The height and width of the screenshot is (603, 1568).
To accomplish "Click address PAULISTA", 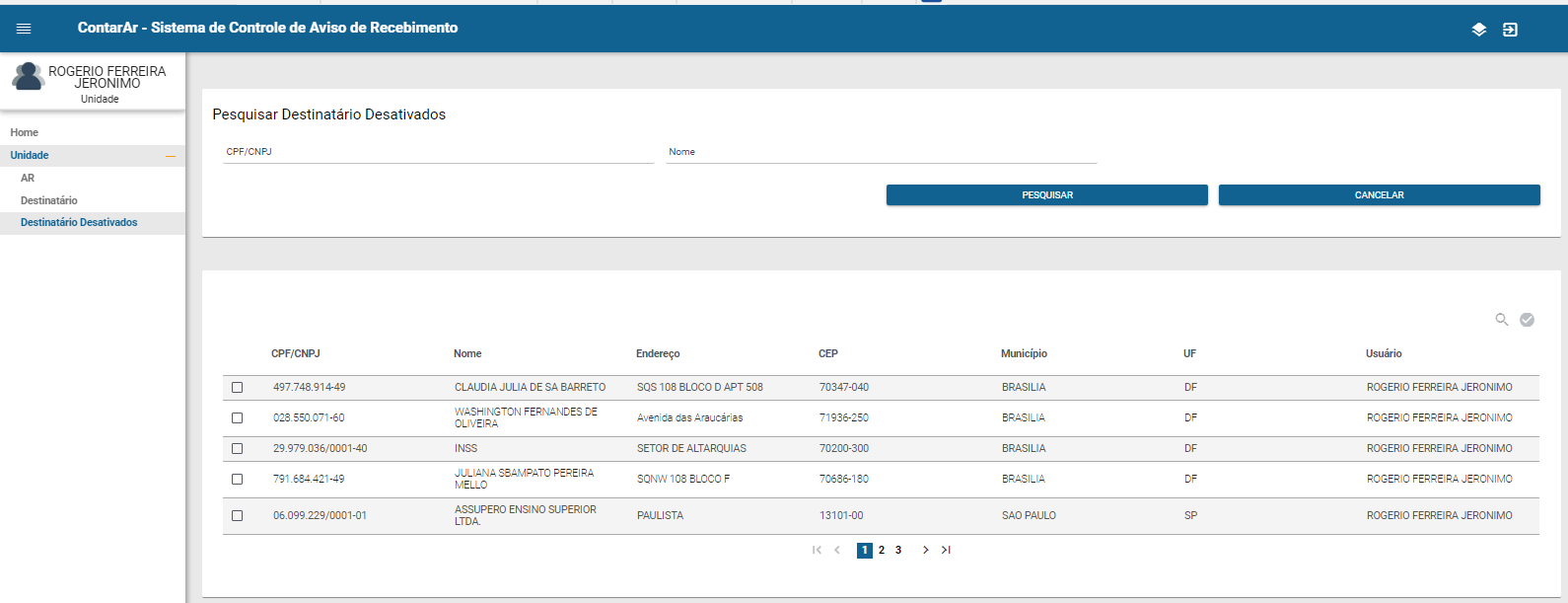I will (660, 516).
